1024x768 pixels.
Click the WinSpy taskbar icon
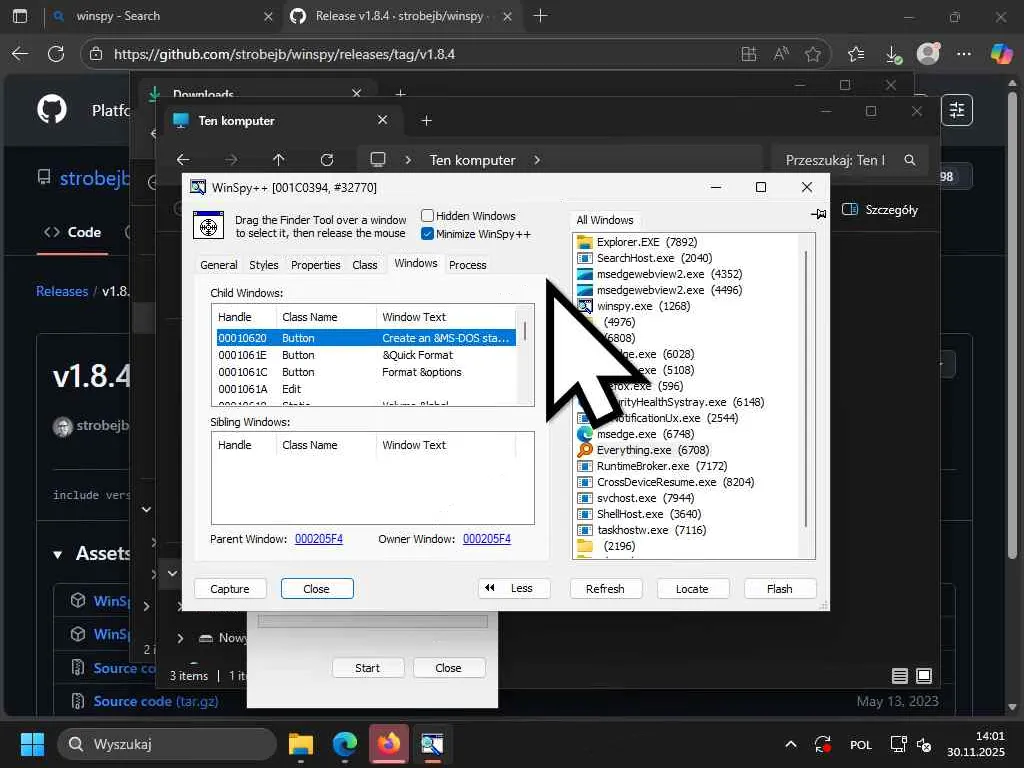(432, 744)
